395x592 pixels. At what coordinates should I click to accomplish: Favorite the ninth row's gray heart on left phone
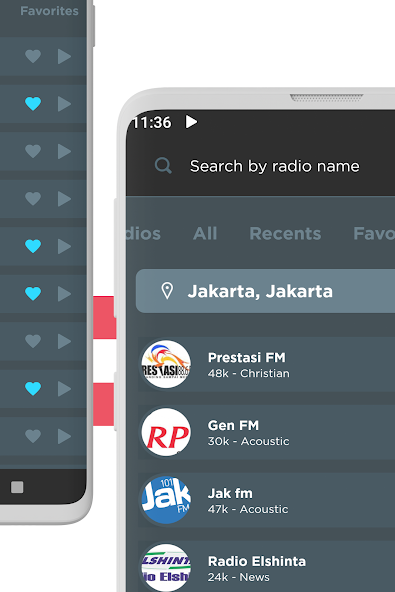point(33,436)
